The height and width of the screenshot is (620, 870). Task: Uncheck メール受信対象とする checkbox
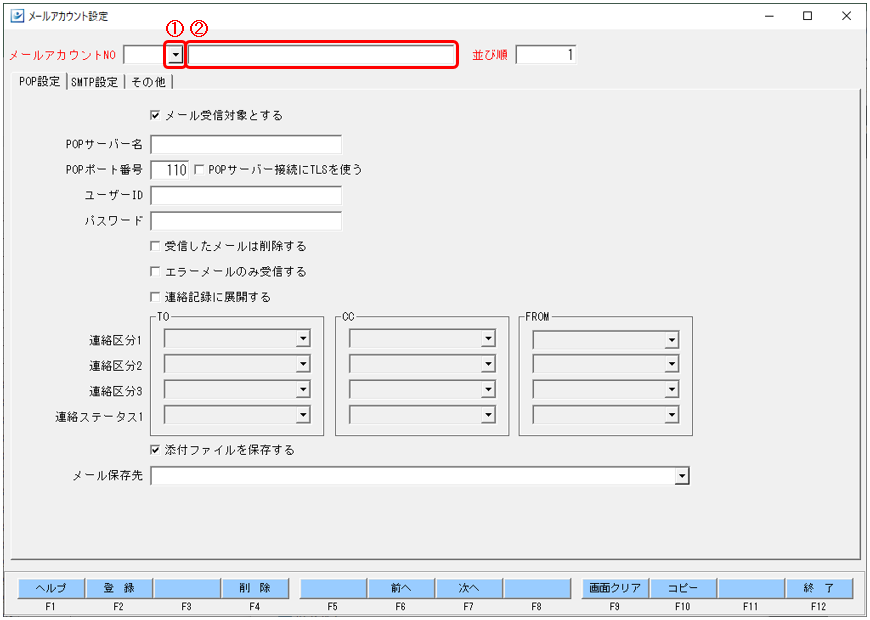(x=155, y=115)
